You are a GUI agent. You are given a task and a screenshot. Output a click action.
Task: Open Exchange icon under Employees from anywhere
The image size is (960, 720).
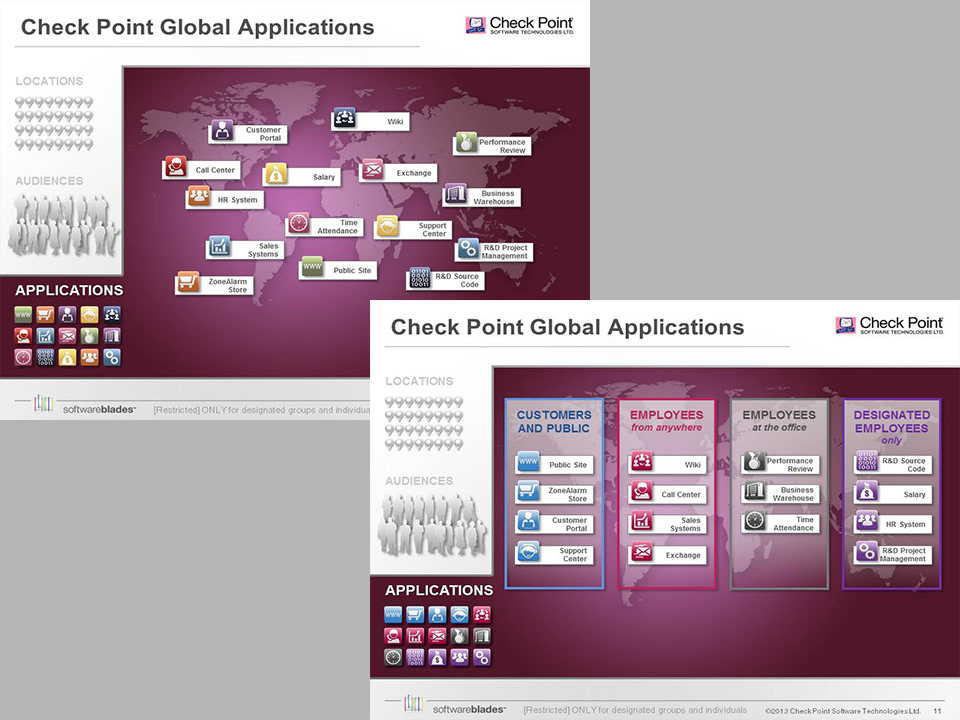[641, 552]
